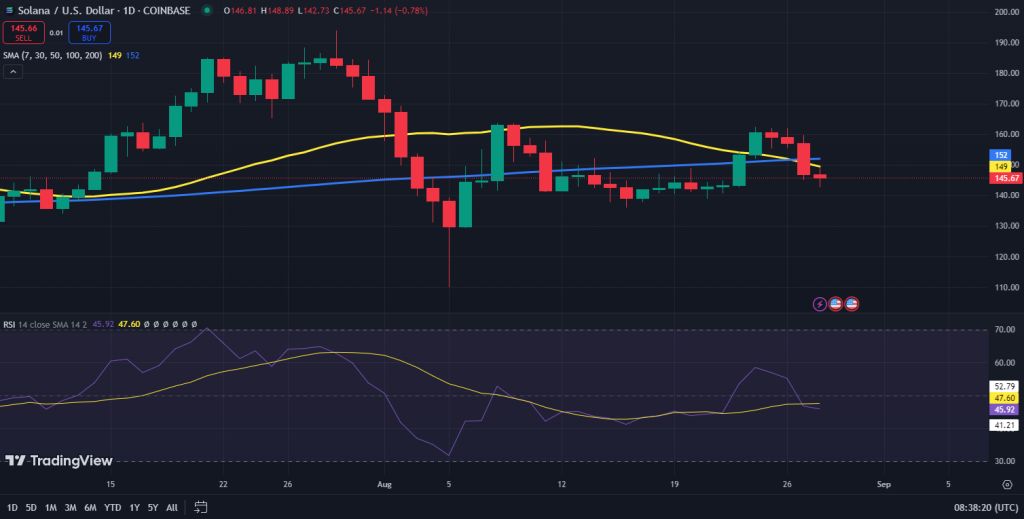The height and width of the screenshot is (519, 1024).
Task: Switch range to YTD
Action: (113, 507)
